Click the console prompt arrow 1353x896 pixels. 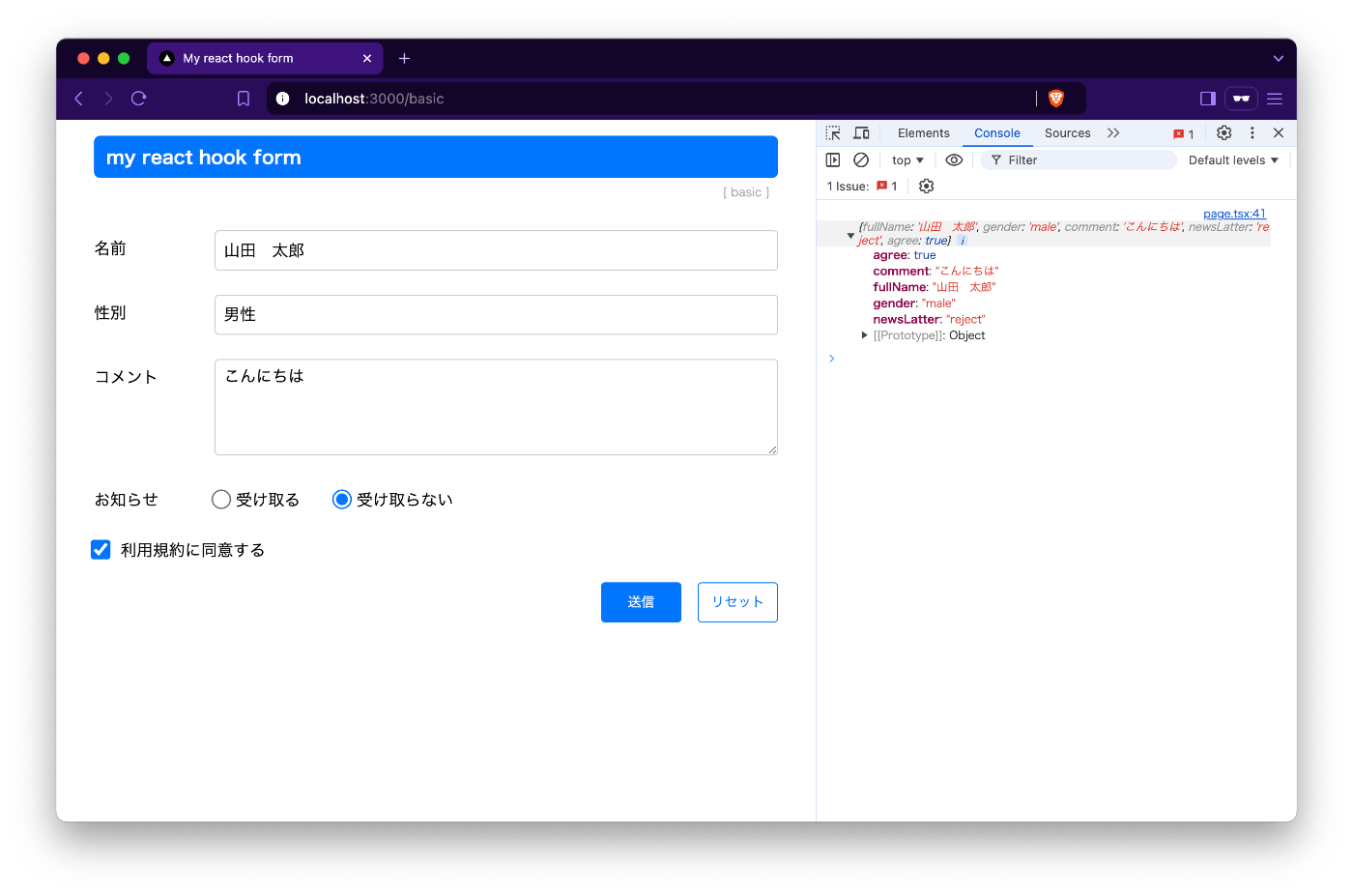[831, 359]
